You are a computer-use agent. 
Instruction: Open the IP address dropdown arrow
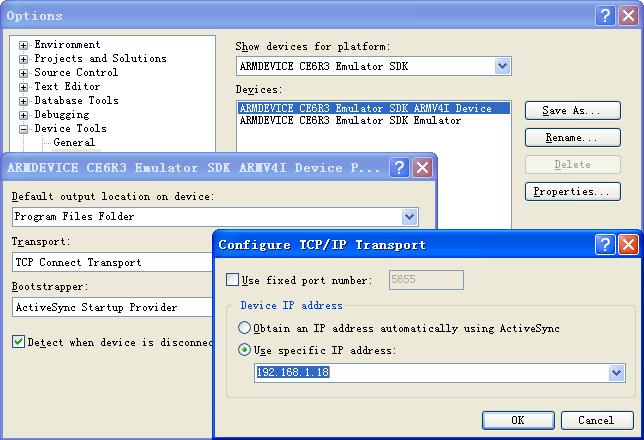tap(616, 373)
